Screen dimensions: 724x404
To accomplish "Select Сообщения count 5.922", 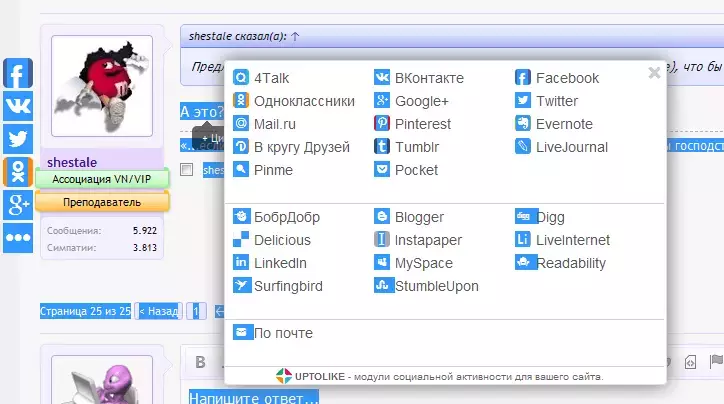I will tap(145, 230).
